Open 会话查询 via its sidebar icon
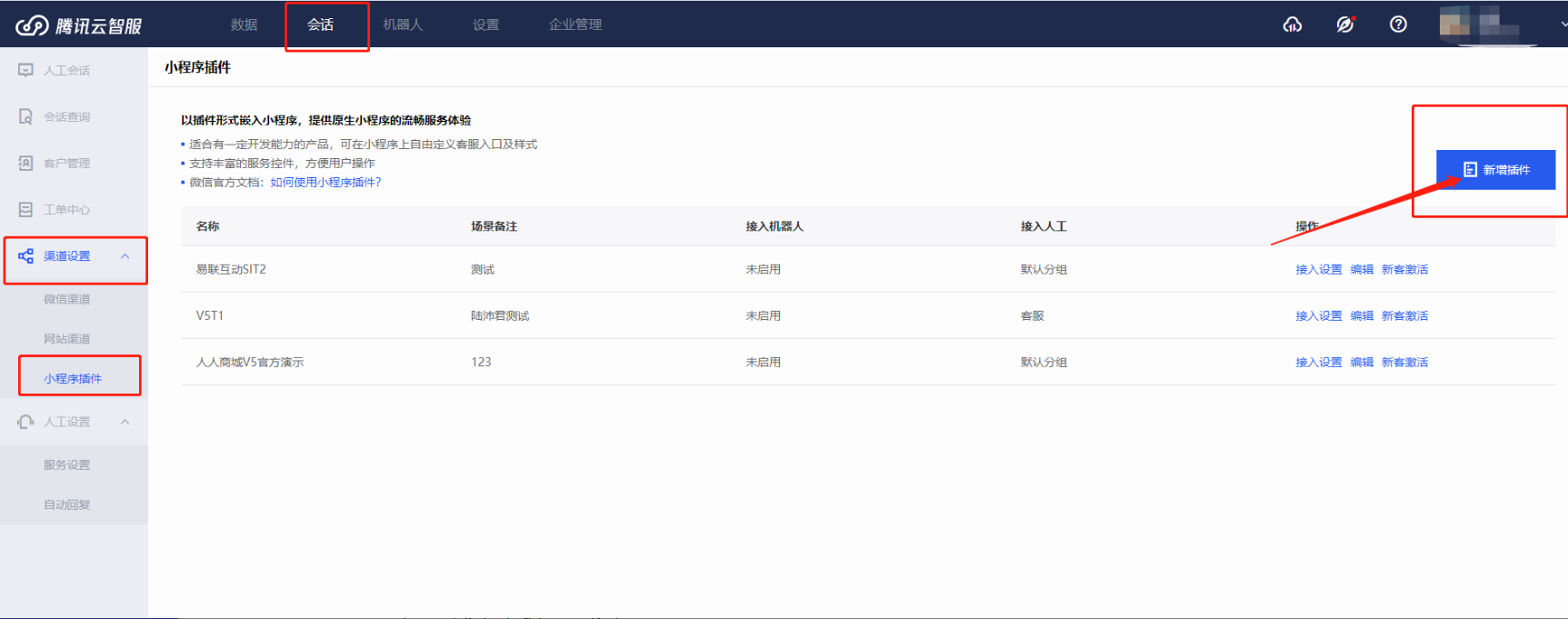This screenshot has height=619, width=1568. point(25,116)
